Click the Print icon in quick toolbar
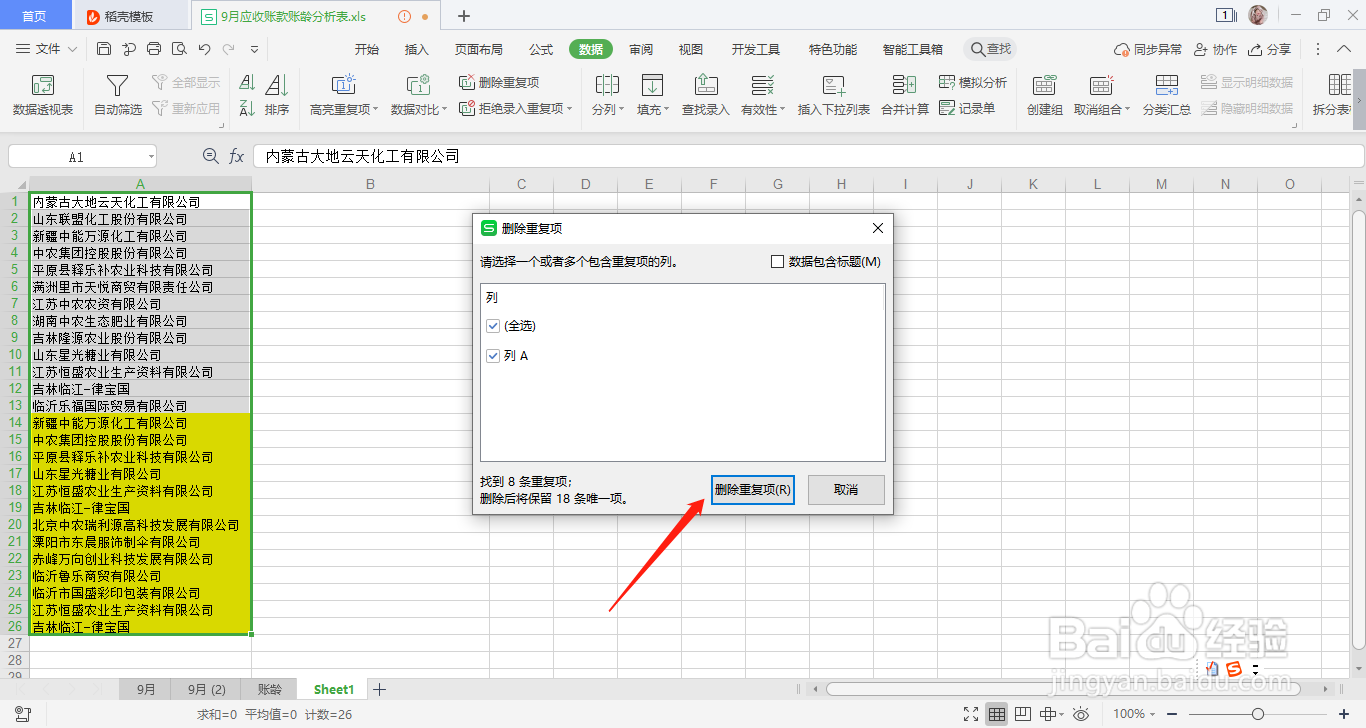Viewport: 1366px width, 728px height. [154, 49]
